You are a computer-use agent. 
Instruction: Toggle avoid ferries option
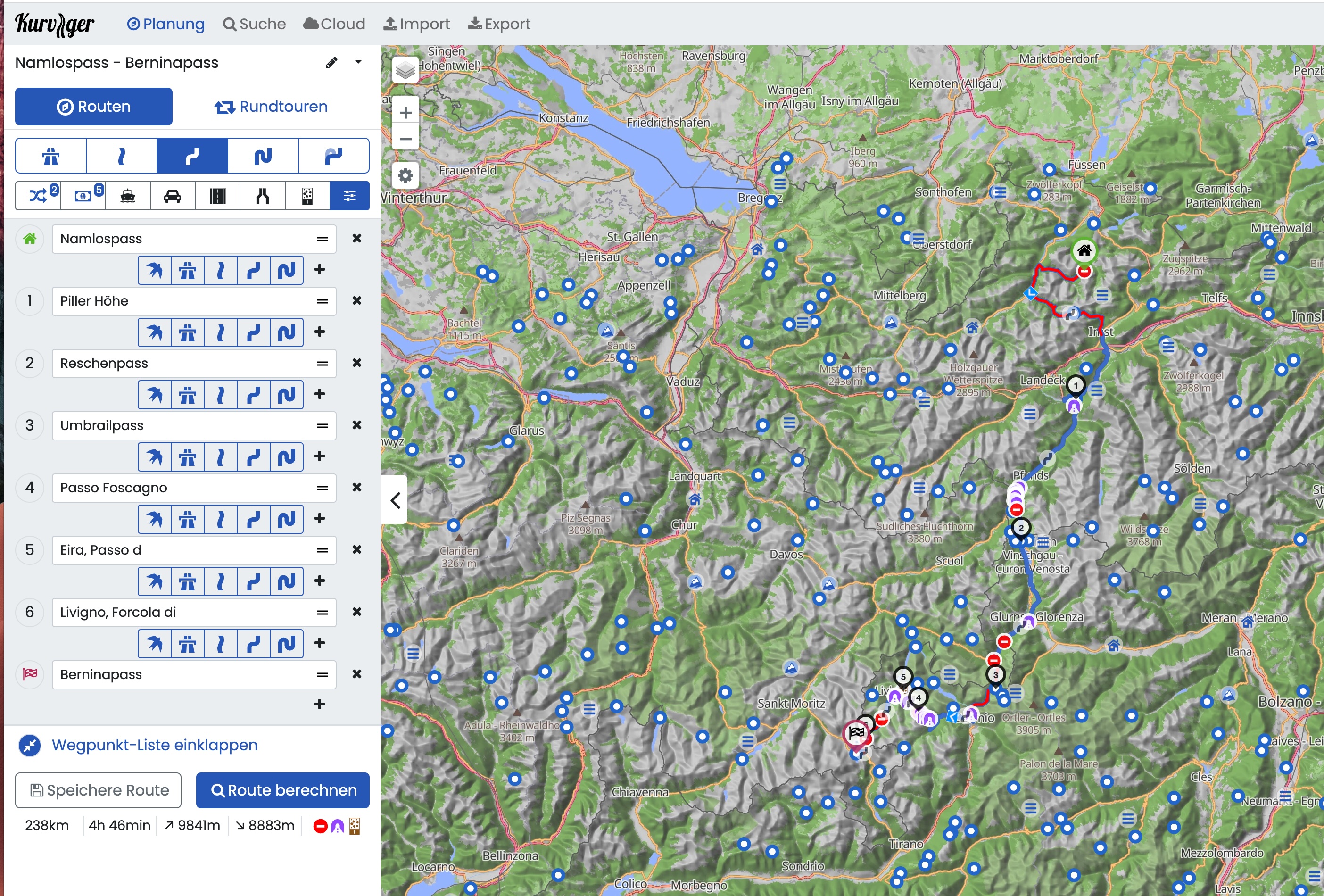(x=128, y=197)
